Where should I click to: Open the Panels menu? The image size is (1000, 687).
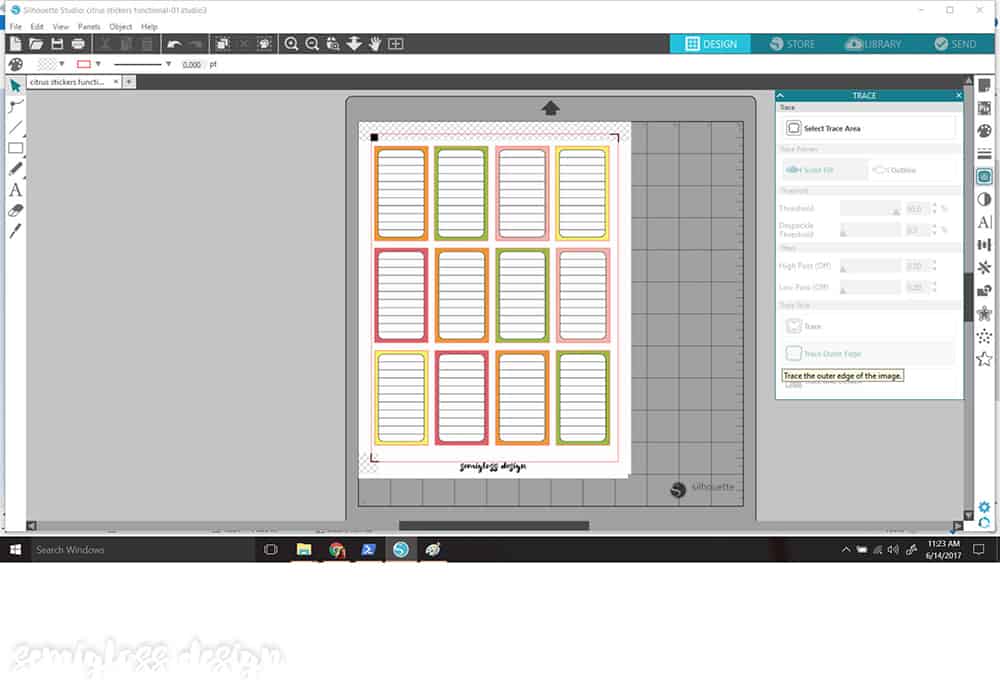pyautogui.click(x=89, y=27)
